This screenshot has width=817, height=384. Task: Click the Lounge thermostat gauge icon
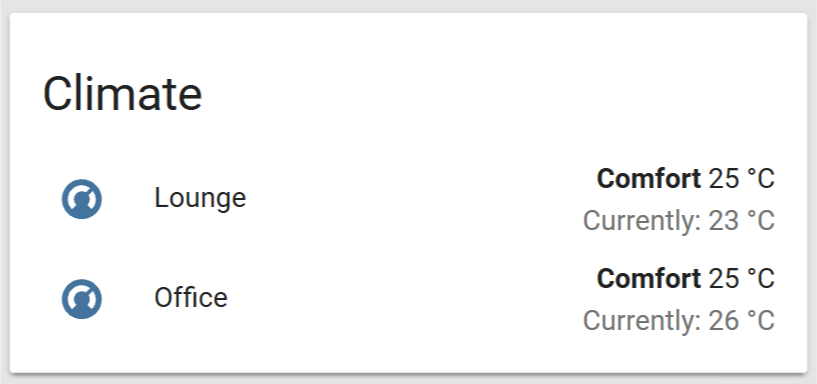[x=81, y=199]
